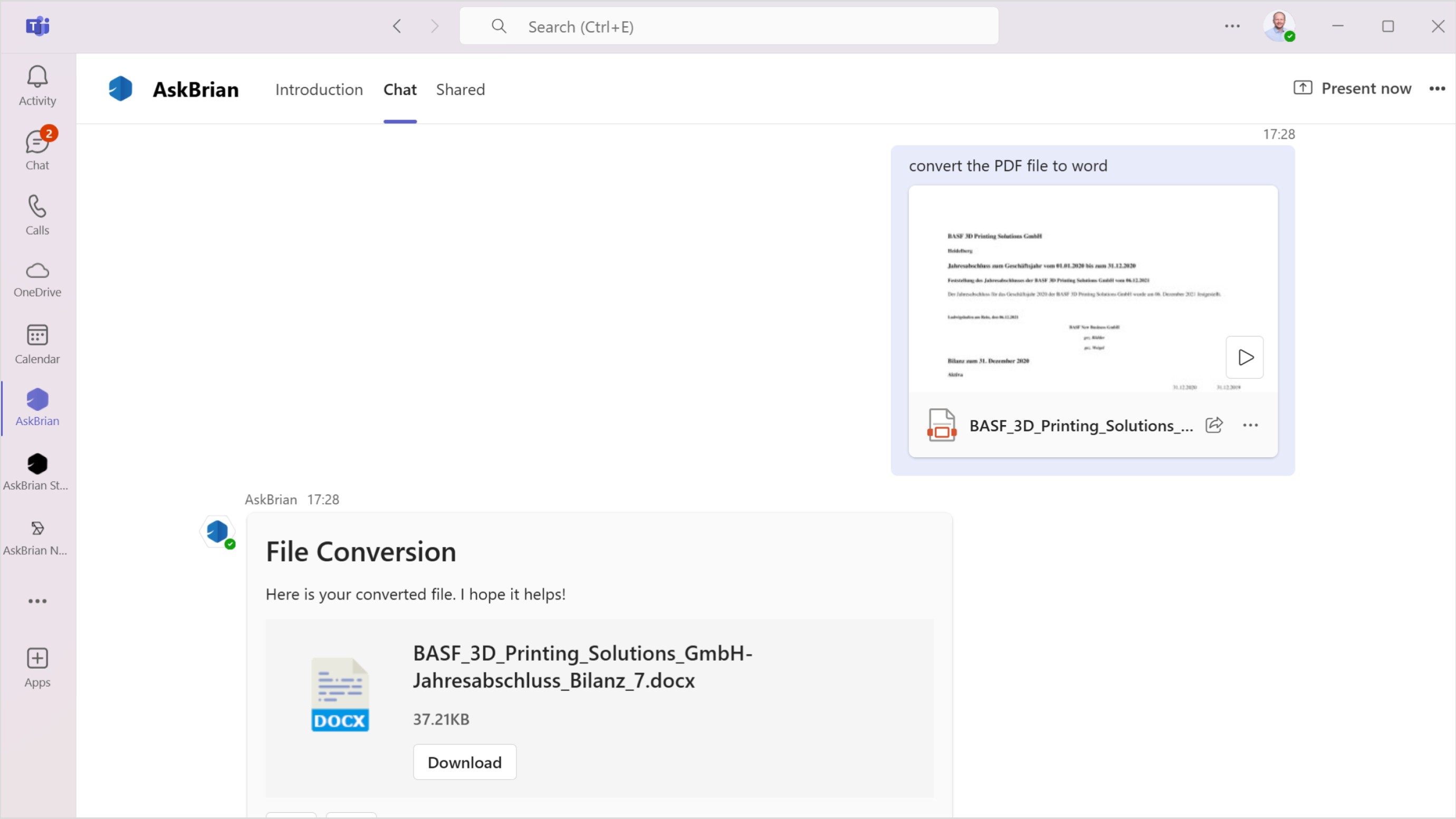Screen dimensions: 1456x819
Task: Open more options for the BASF PDF attachment
Action: click(x=1250, y=425)
